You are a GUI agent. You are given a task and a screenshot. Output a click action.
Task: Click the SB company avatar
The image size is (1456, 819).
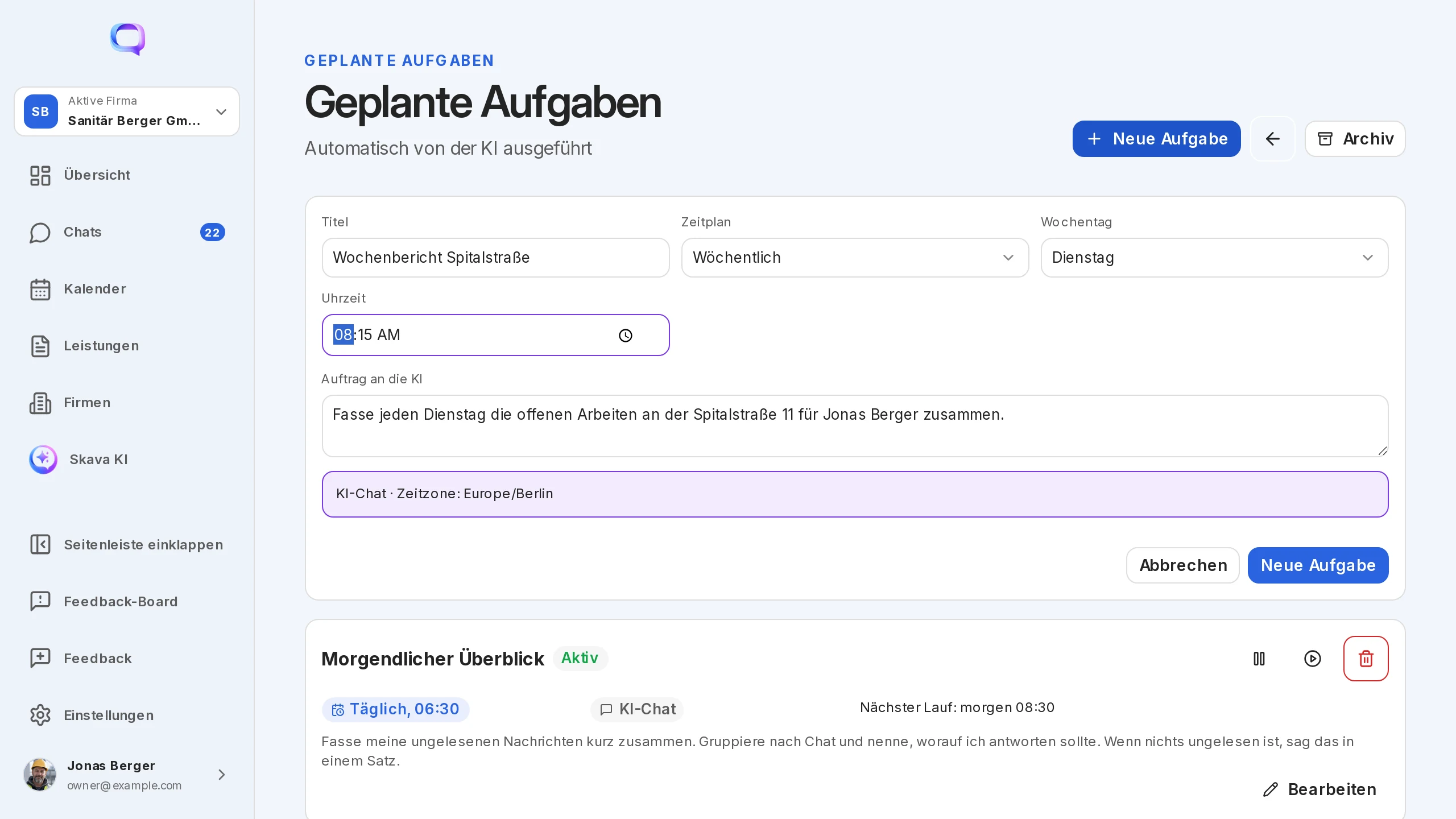coord(40,111)
